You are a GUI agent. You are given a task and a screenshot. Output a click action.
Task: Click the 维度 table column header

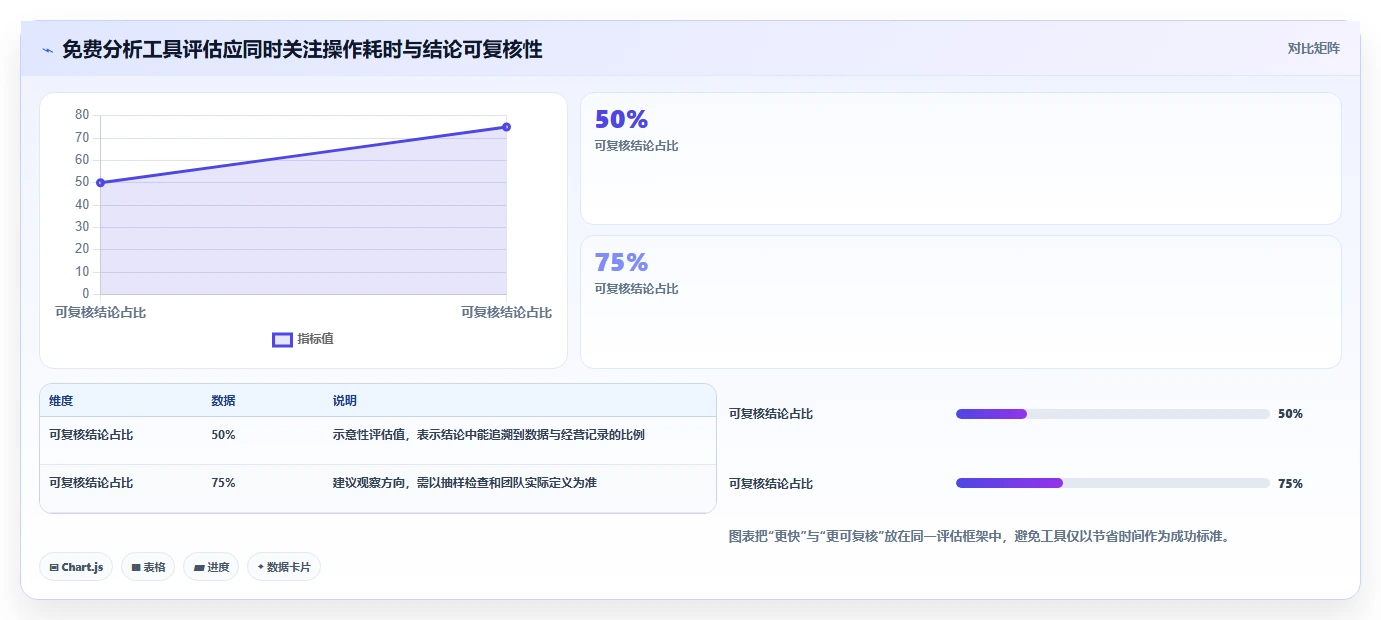(61, 401)
